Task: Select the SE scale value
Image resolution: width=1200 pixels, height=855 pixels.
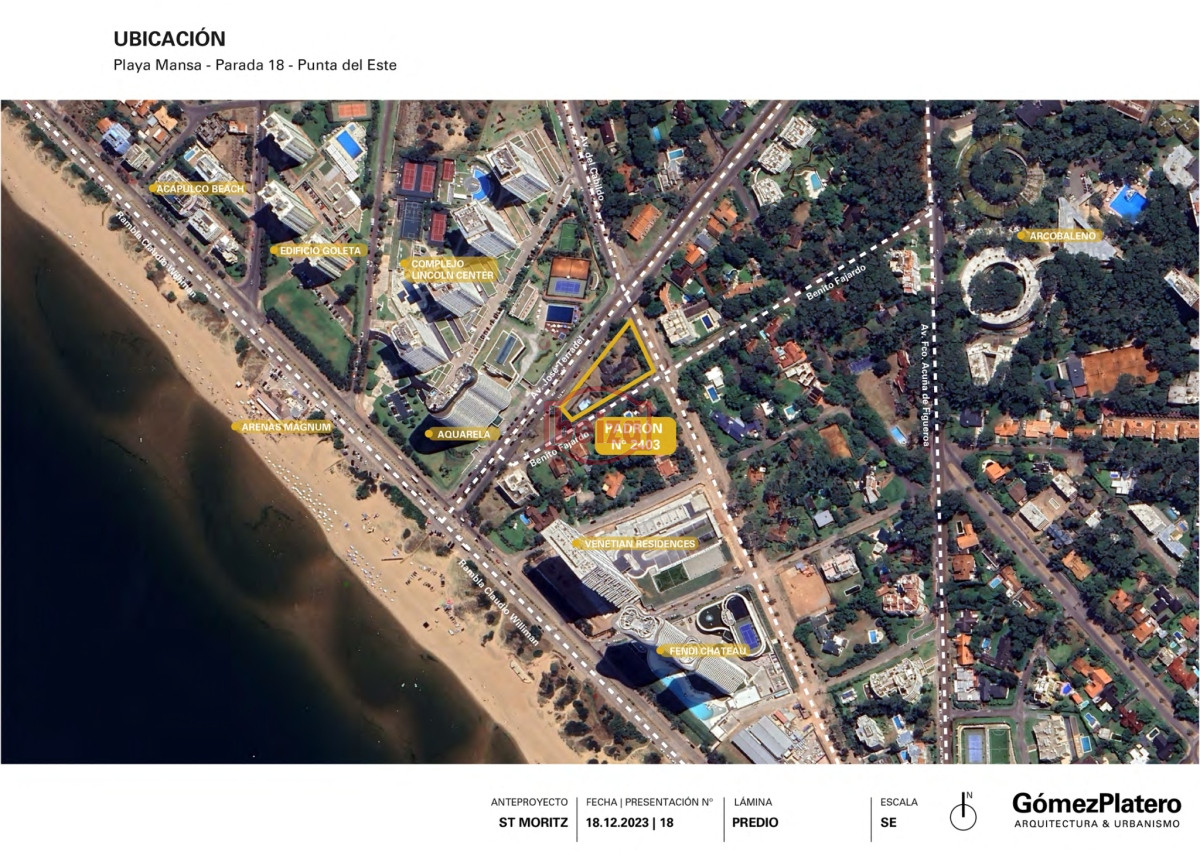Action: (x=888, y=823)
